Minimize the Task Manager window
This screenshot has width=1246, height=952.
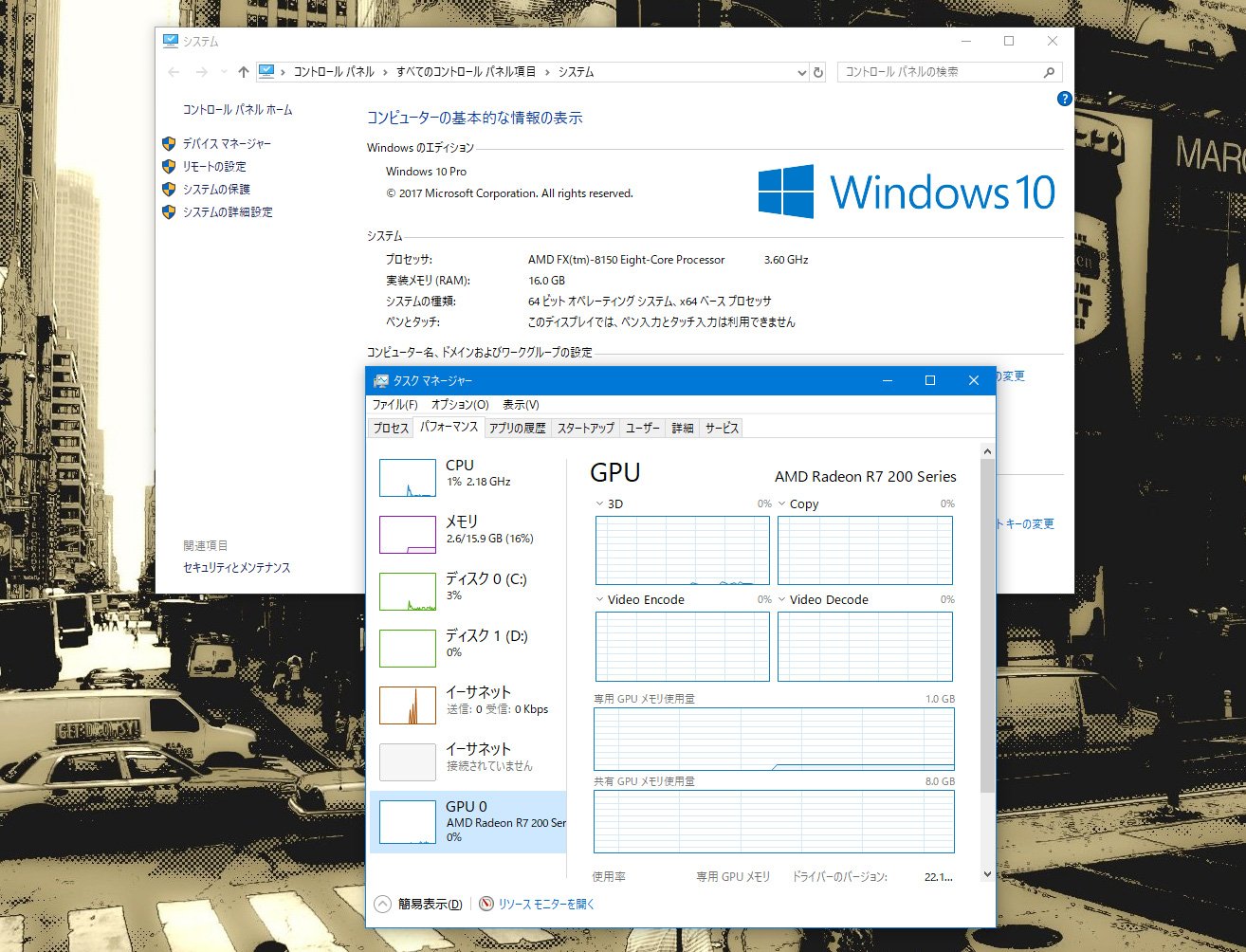(889, 380)
